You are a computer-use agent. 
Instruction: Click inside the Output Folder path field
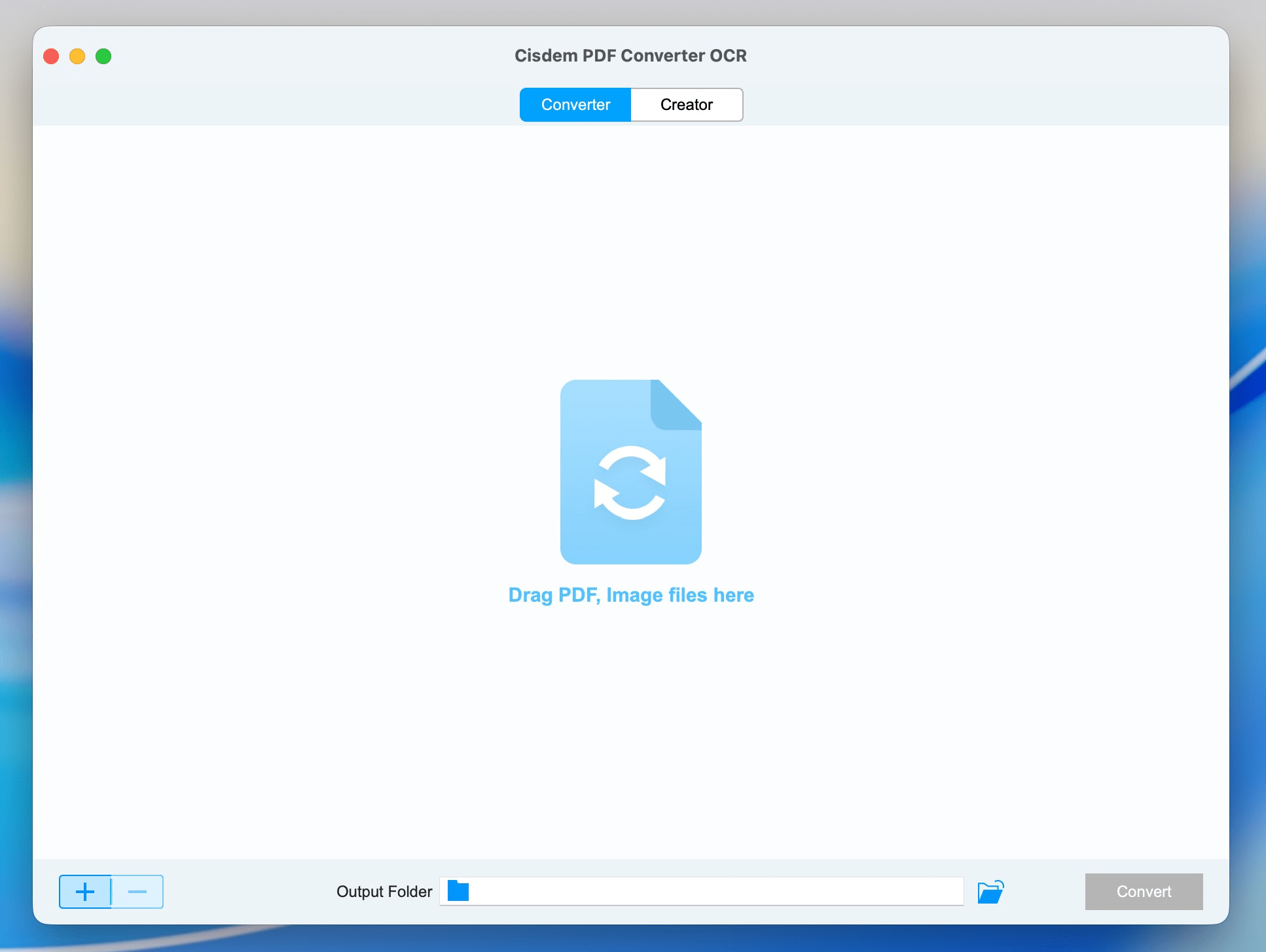point(714,891)
